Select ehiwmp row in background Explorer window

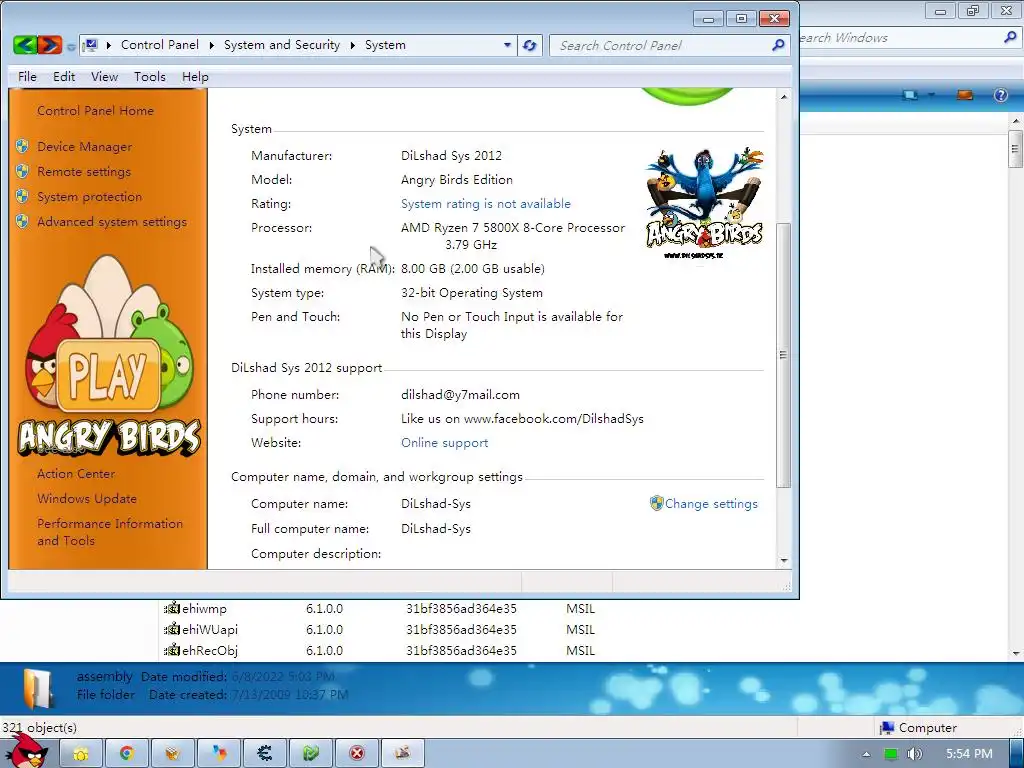click(x=379, y=609)
